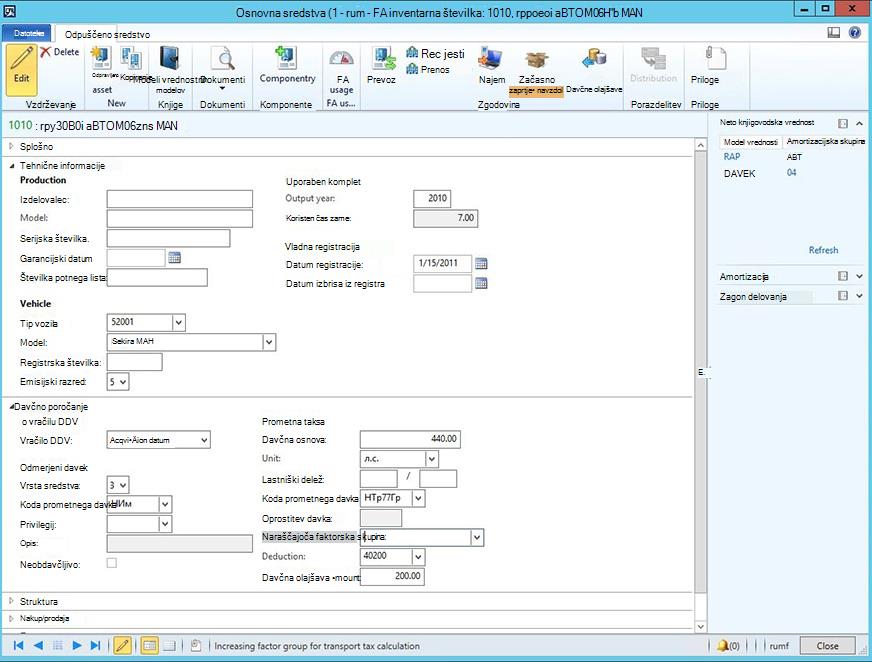Click the Prevoz icon
This screenshot has height=662, width=872.
point(382,60)
